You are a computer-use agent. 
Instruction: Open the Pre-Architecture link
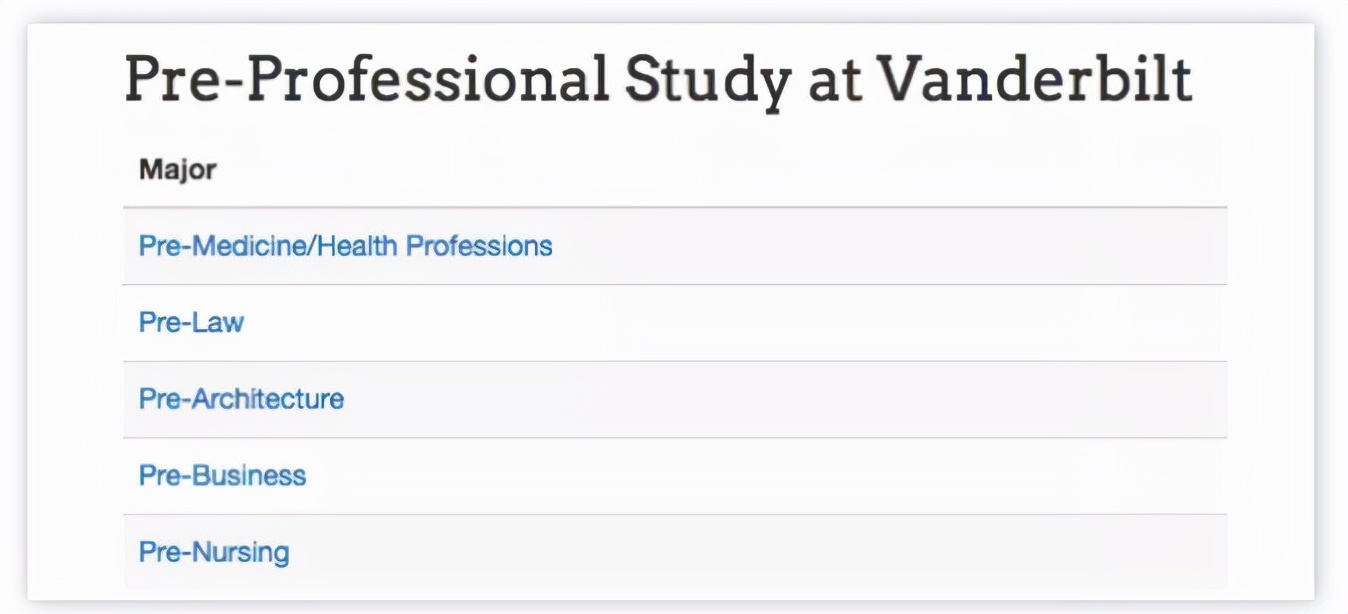click(x=241, y=399)
